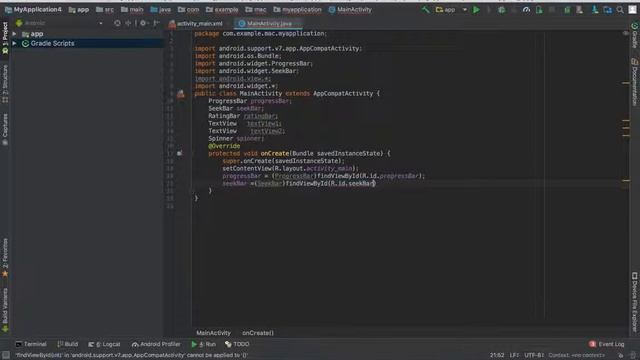Click MainActivity in bottom editor breadcrumb
The height and width of the screenshot is (360, 640).
coord(213,333)
